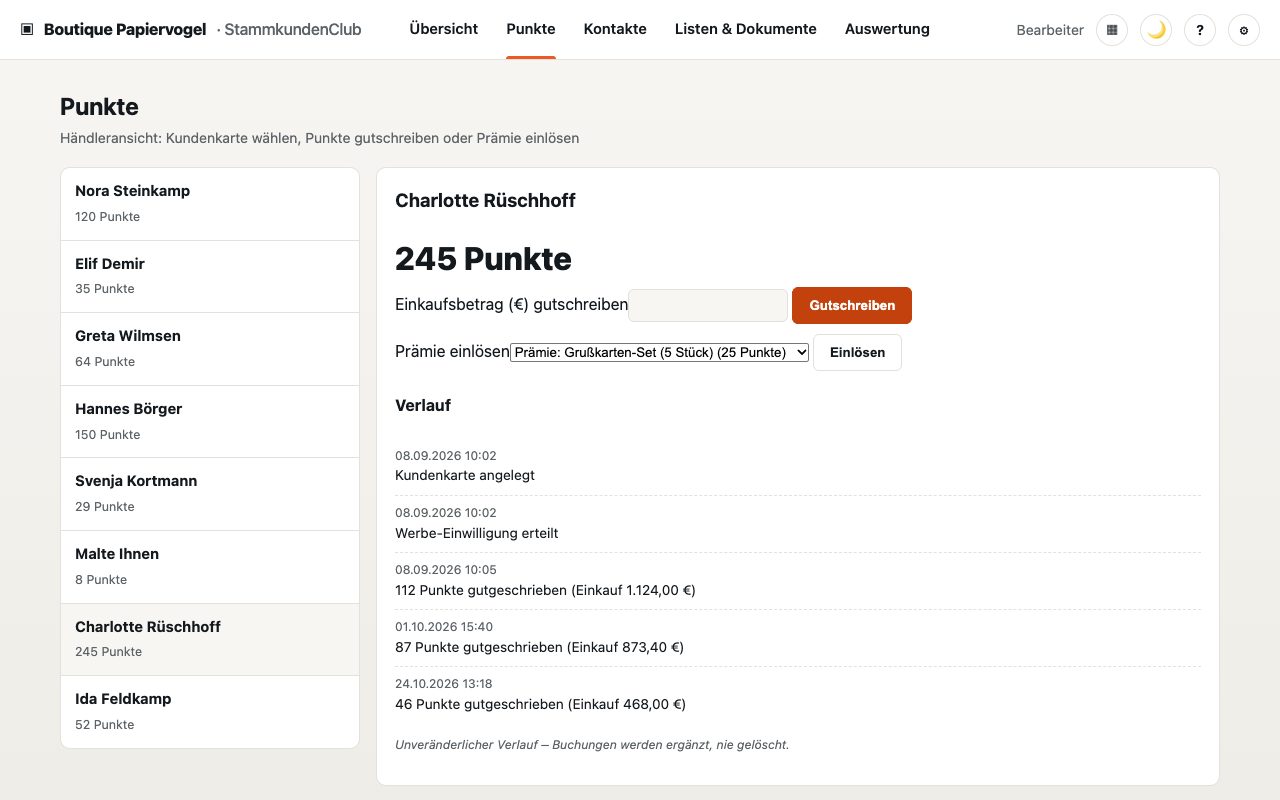Click the 46 Punkte gutgeschrieben entry

click(x=798, y=694)
